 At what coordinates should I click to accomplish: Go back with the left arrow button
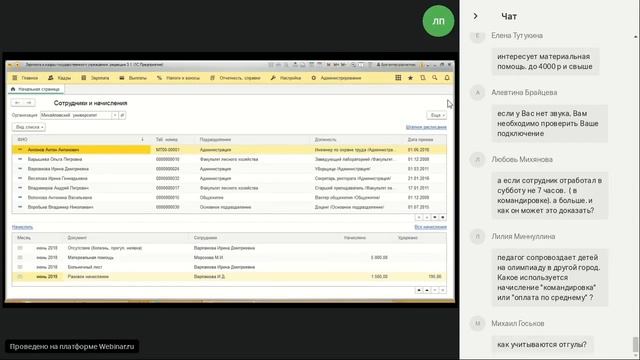click(x=18, y=103)
